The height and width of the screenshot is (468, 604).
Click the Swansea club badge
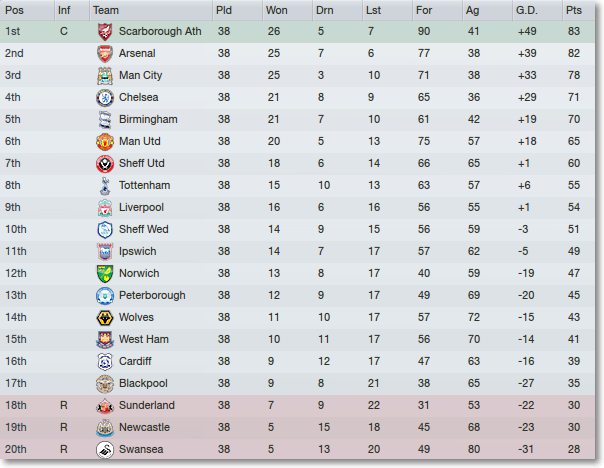click(x=105, y=450)
